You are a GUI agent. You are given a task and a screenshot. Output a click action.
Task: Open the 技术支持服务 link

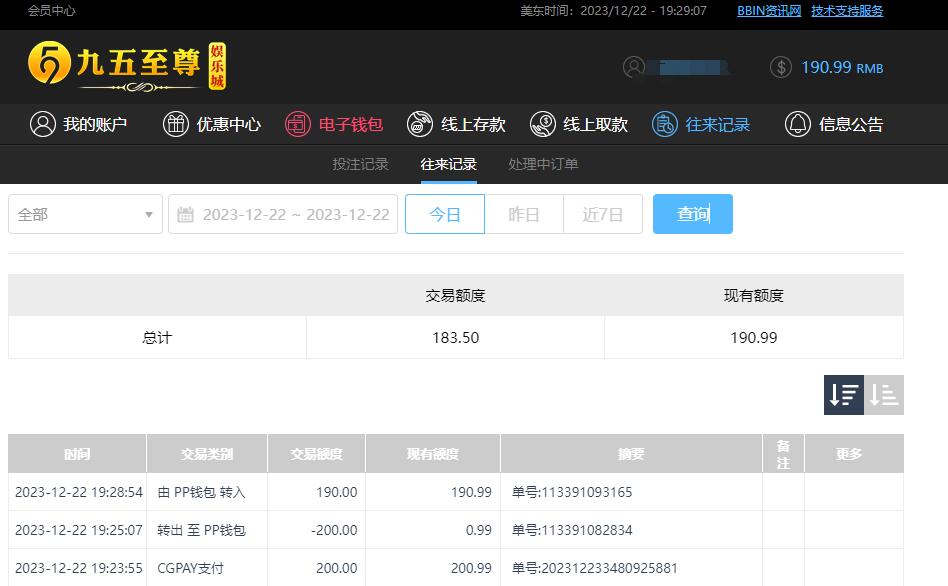[x=847, y=11]
